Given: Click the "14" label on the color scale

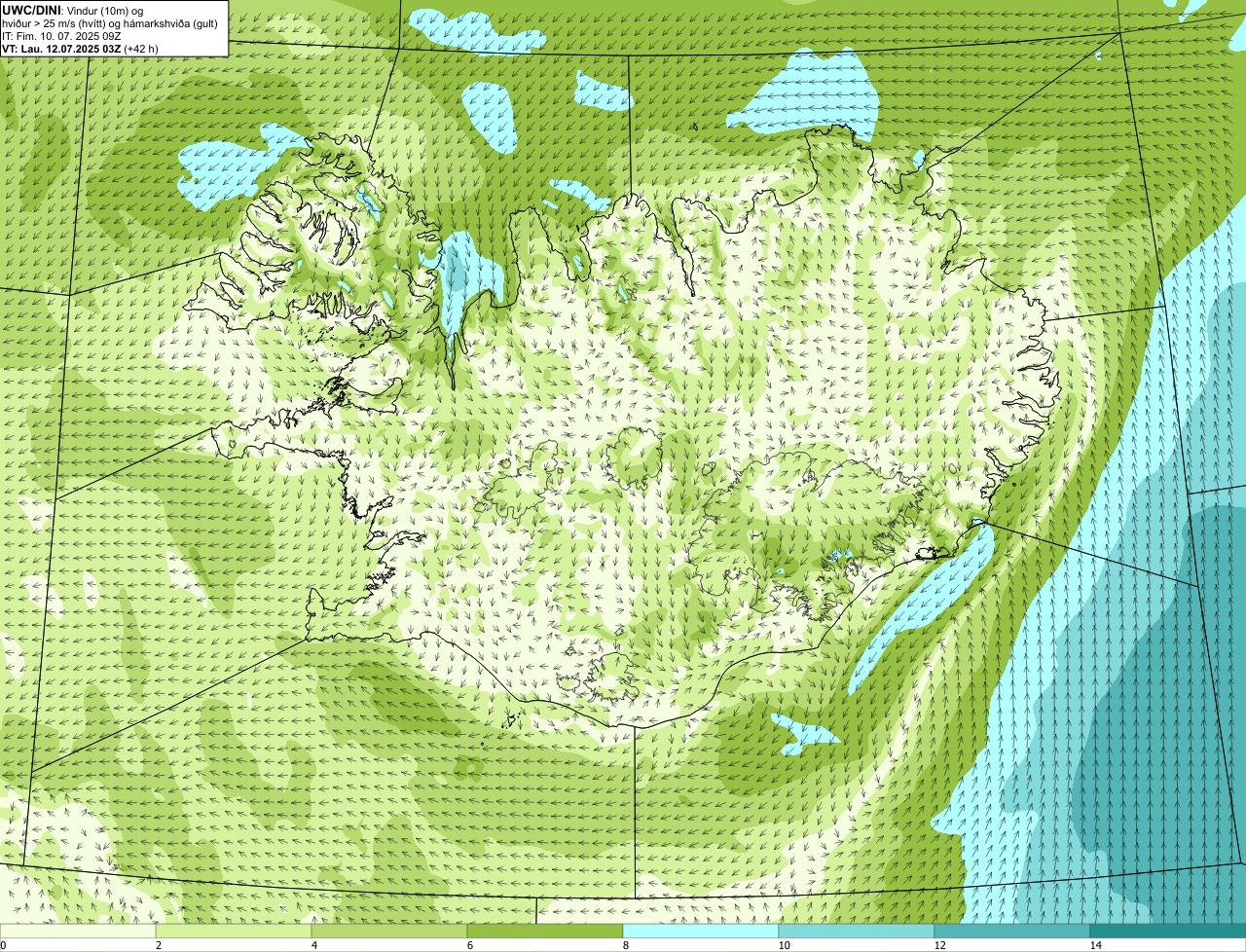Looking at the screenshot, I should 1095,945.
